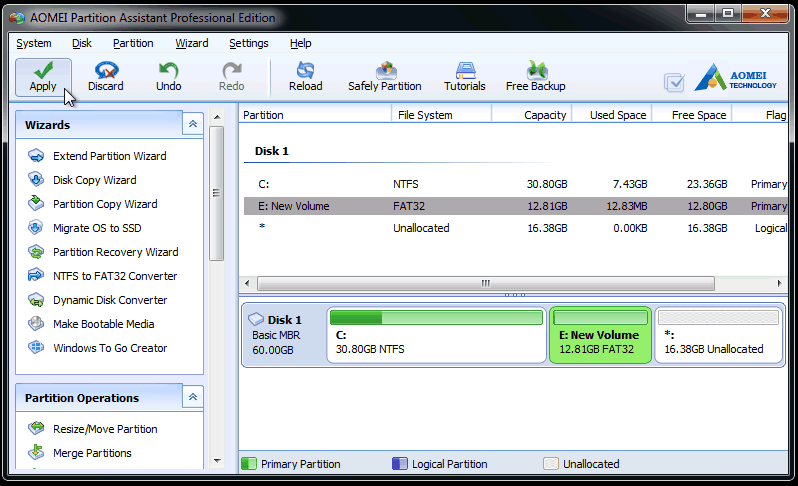This screenshot has height=486, width=798.
Task: Click the blue Logical Partition legend swatch
Action: pos(400,464)
